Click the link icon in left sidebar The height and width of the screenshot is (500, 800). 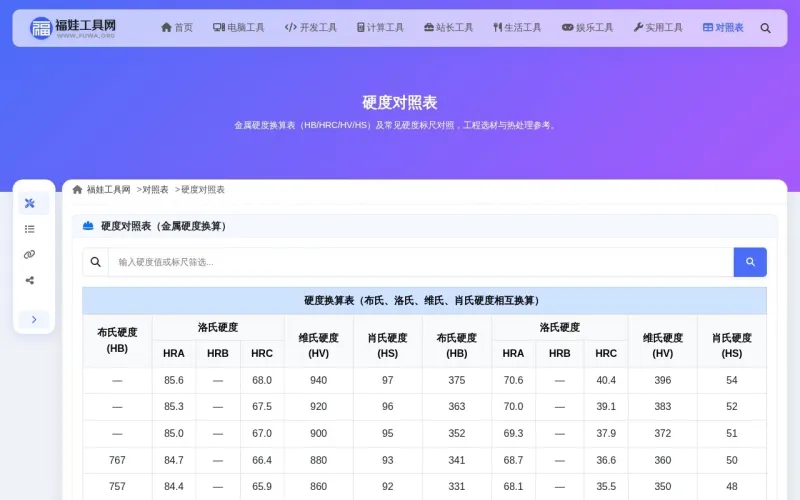click(x=30, y=255)
